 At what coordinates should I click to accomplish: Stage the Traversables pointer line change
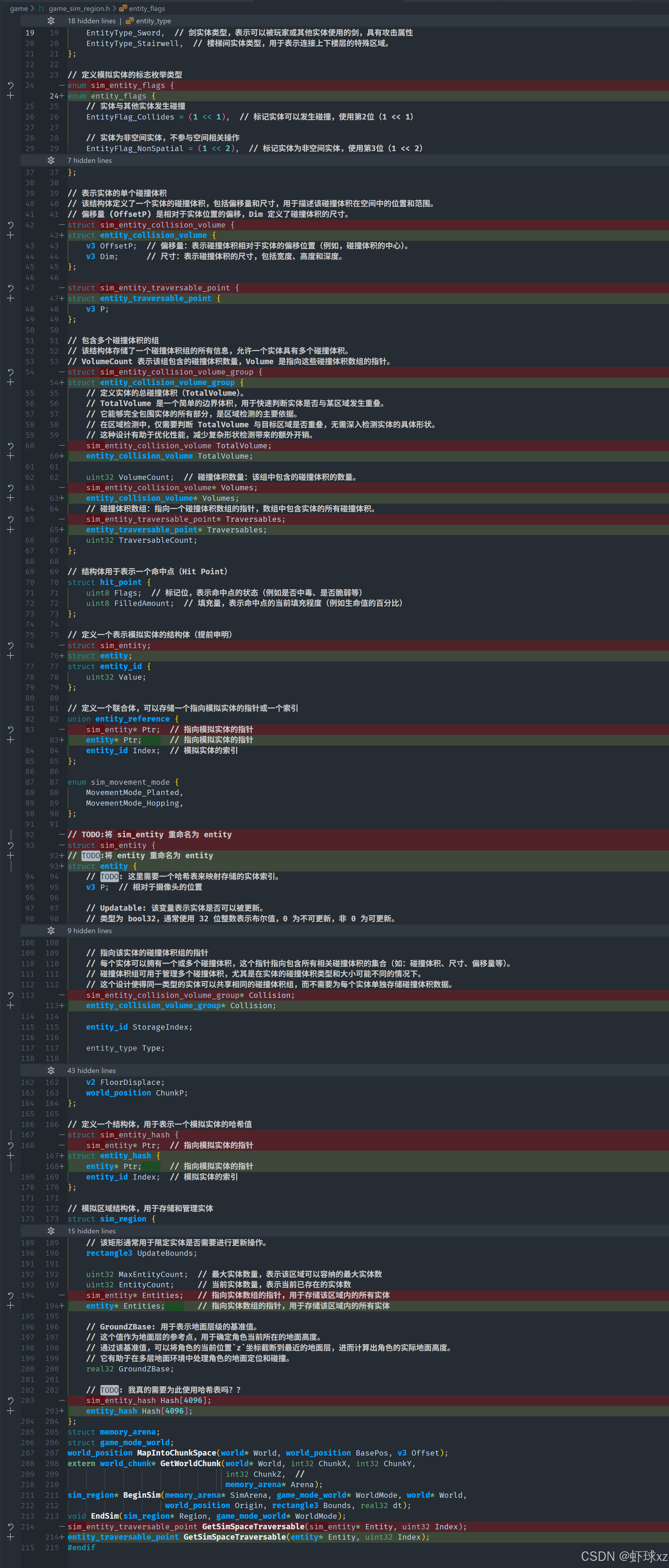(x=10, y=530)
